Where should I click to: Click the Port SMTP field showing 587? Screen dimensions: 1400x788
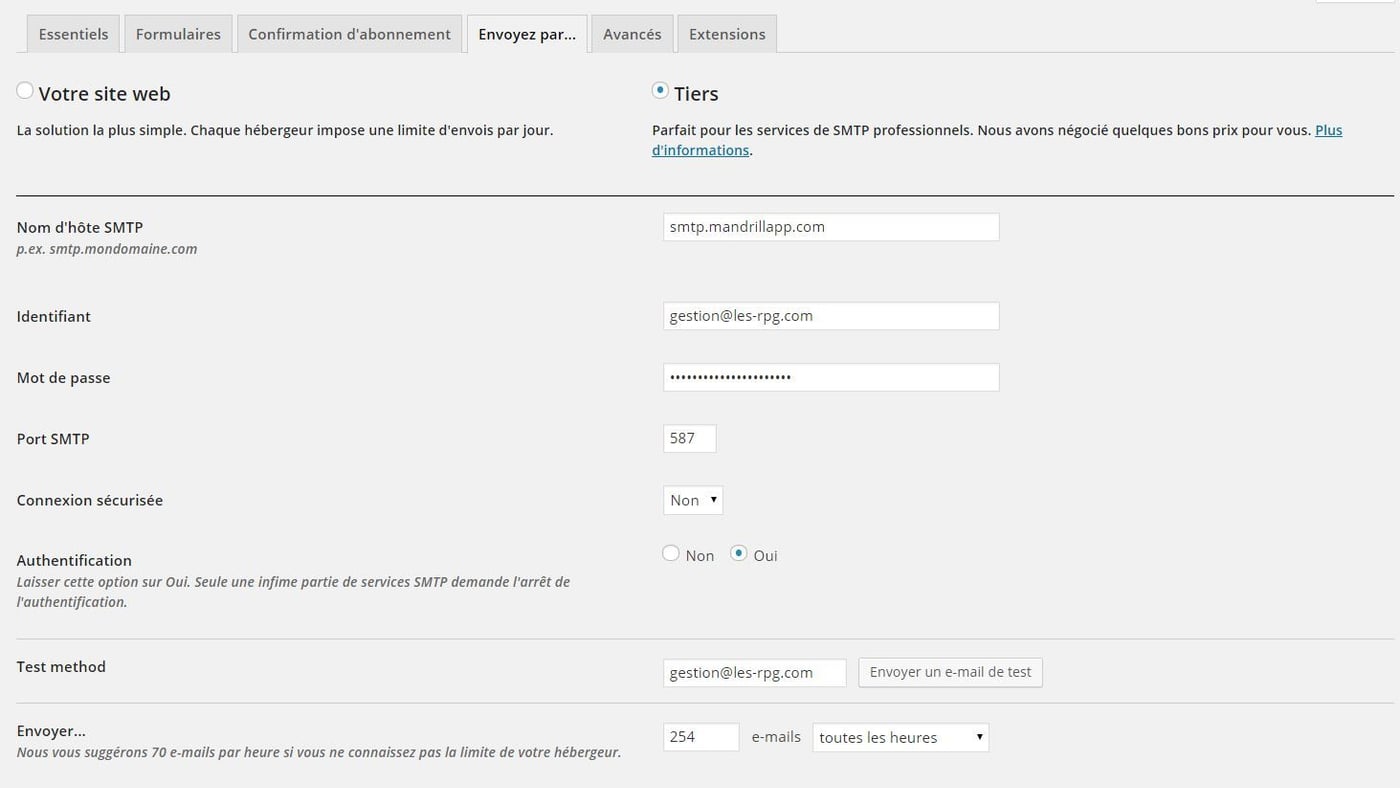[689, 438]
